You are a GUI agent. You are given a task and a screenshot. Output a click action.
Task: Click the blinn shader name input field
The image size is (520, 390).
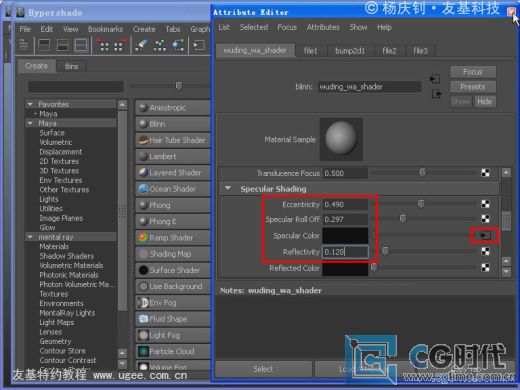369,87
